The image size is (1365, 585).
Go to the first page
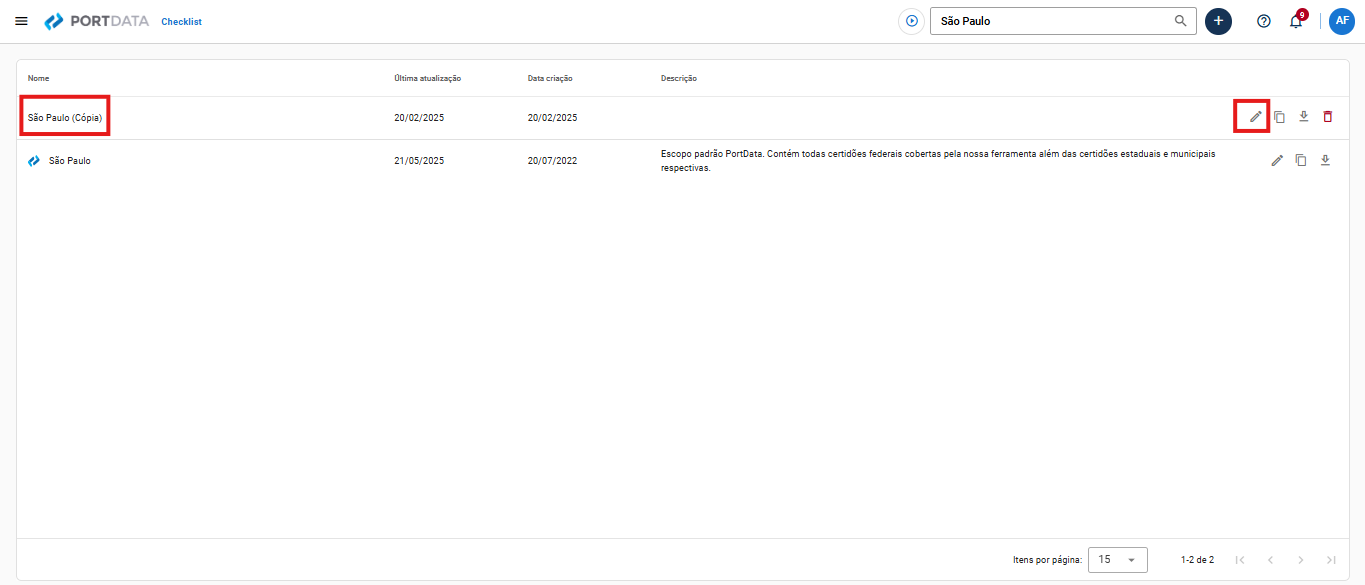(x=1240, y=560)
